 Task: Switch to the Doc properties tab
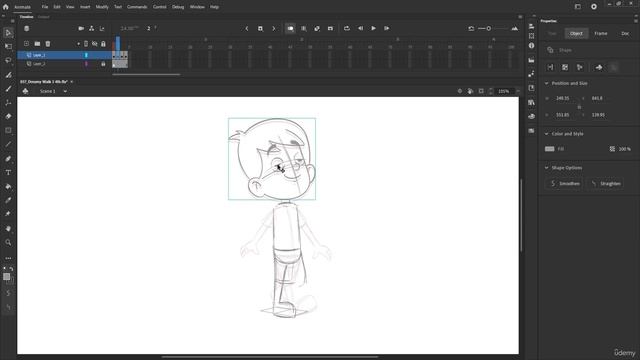point(625,33)
